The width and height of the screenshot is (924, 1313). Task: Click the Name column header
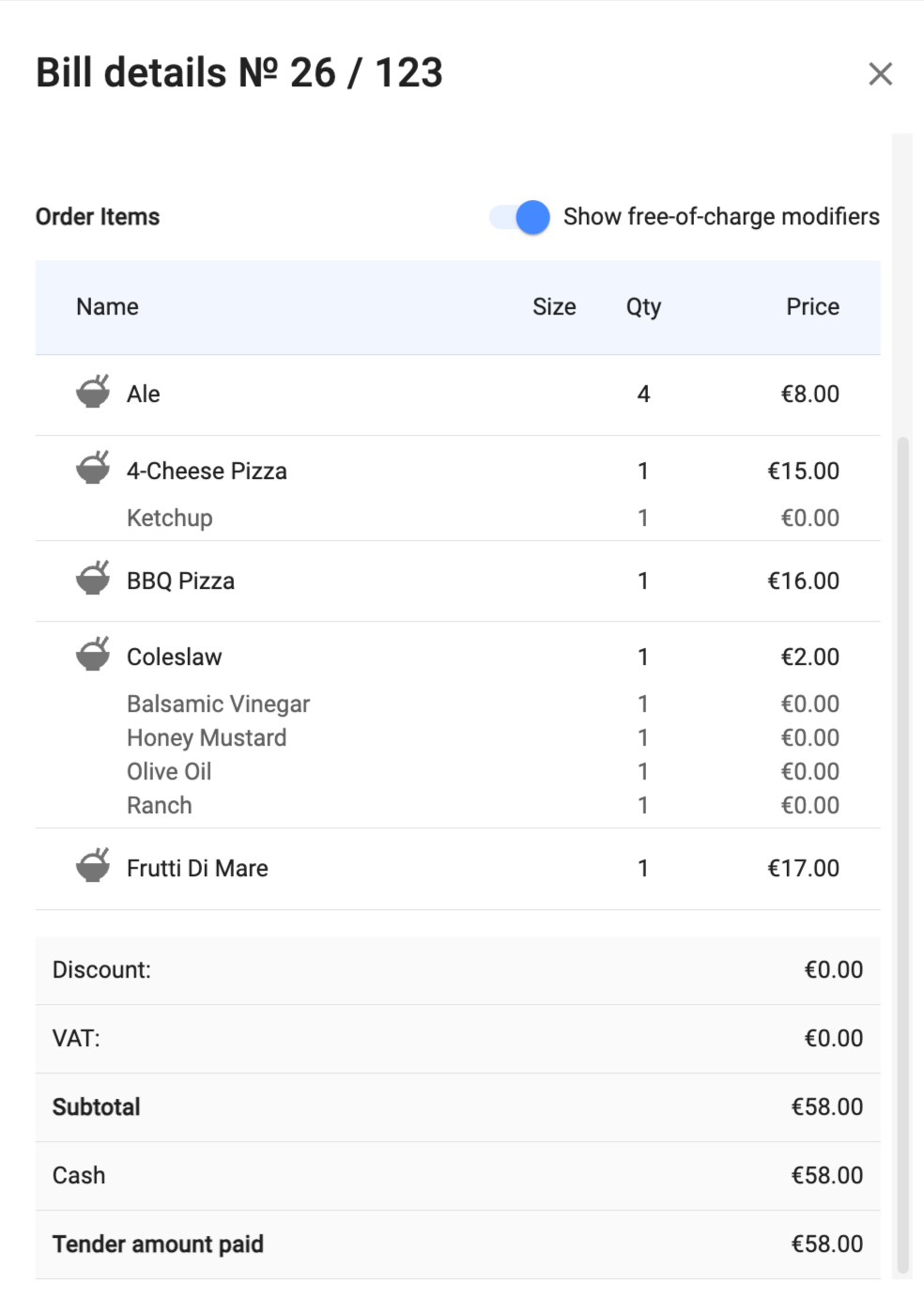tap(107, 307)
